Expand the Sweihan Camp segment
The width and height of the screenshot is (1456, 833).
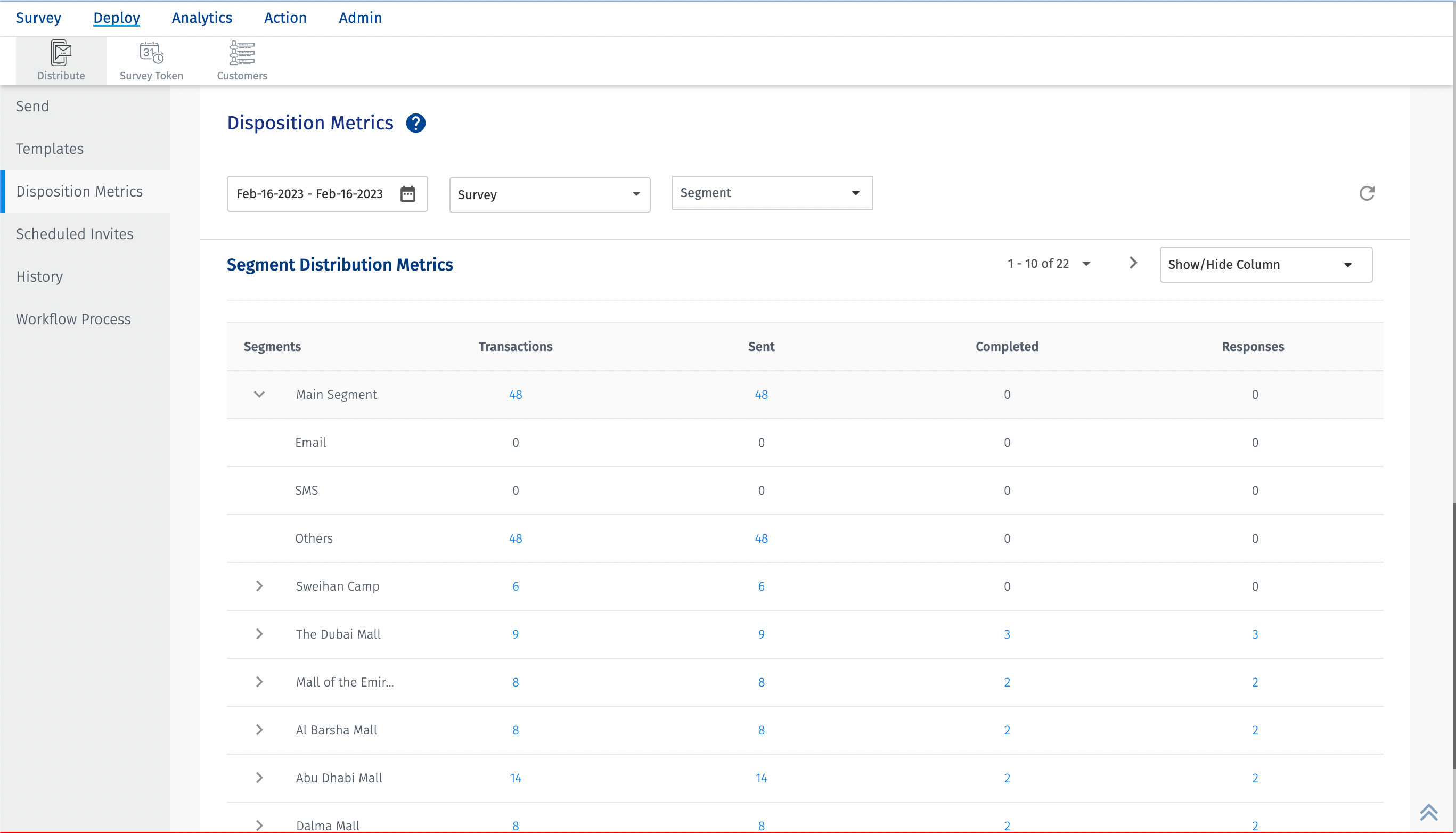click(x=259, y=586)
